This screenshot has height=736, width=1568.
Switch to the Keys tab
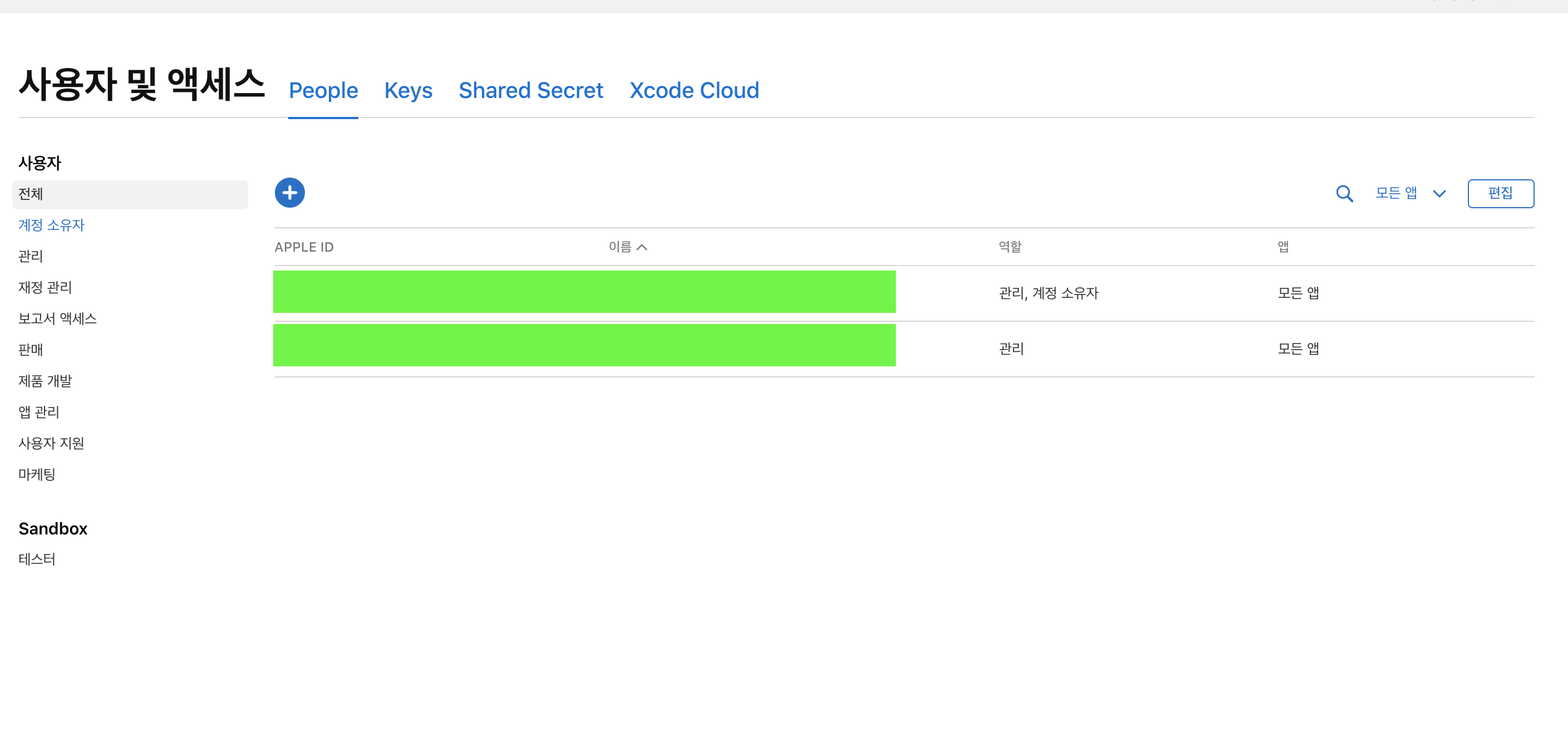pyautogui.click(x=408, y=91)
